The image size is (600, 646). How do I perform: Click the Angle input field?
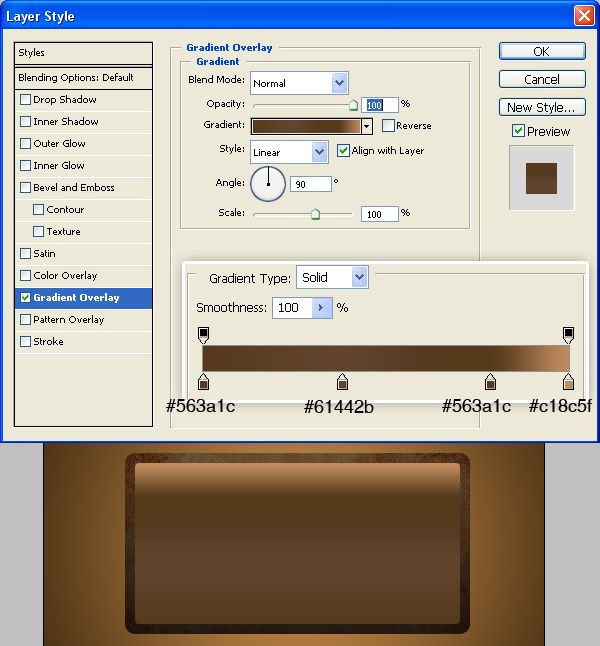311,185
